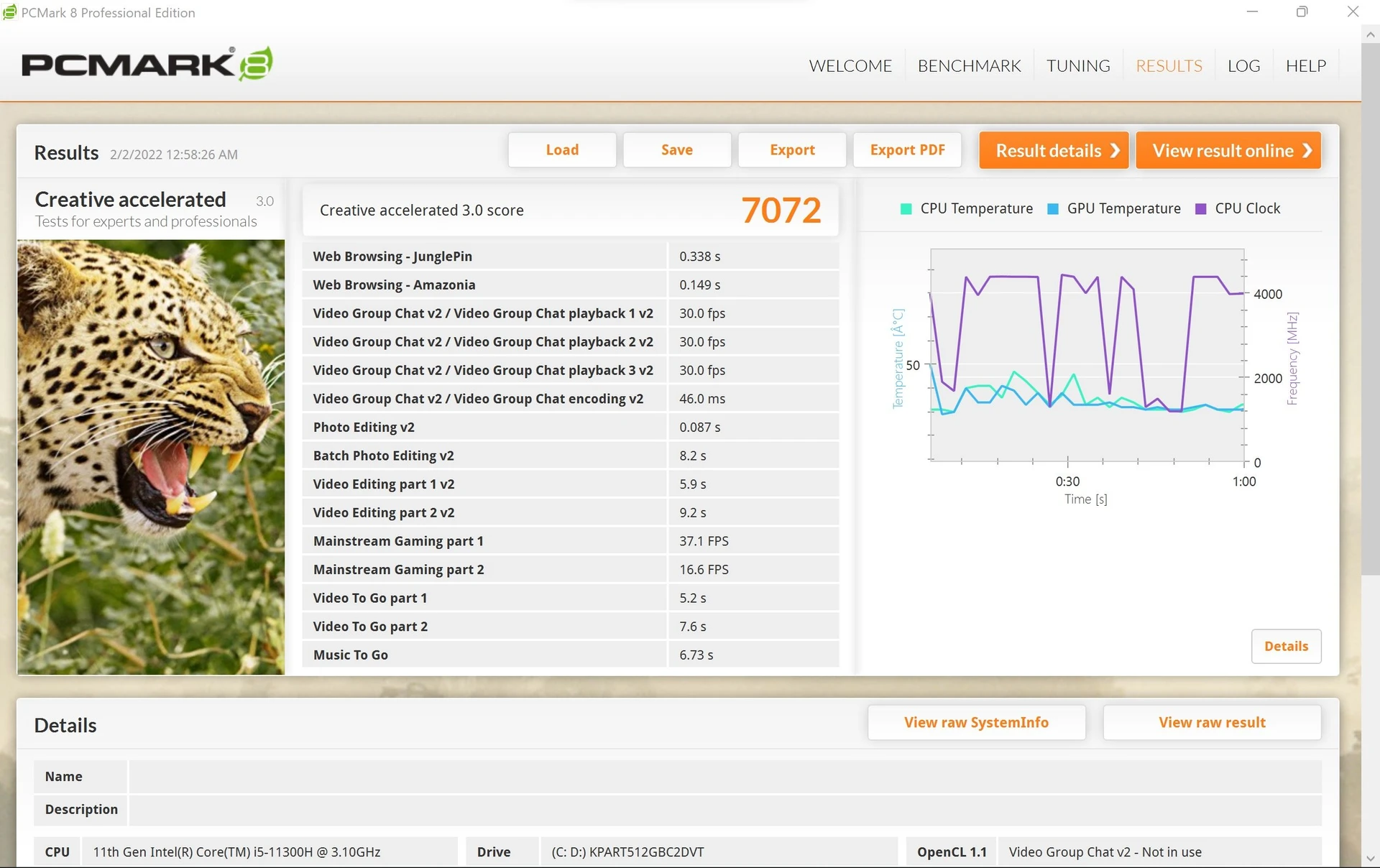Click the 37.1 FPS result value
Viewport: 1380px width, 868px height.
(704, 541)
